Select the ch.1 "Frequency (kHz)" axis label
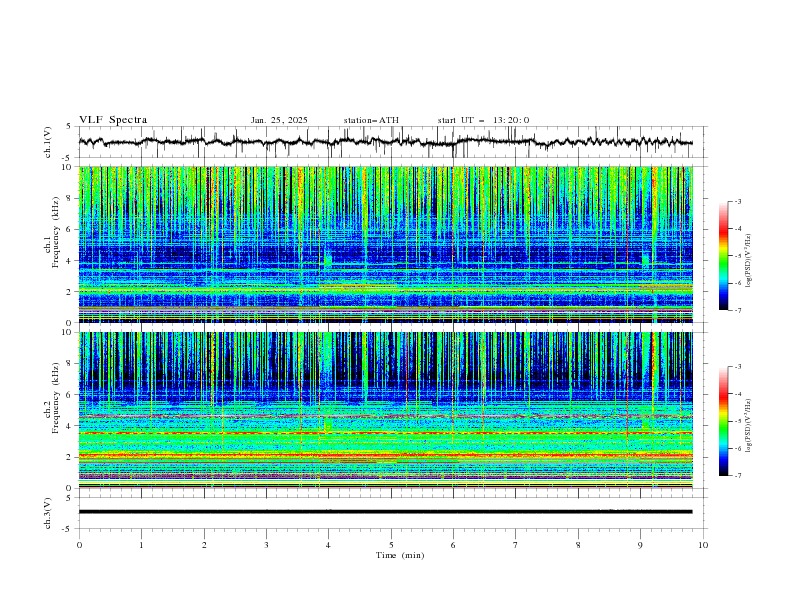 point(56,232)
